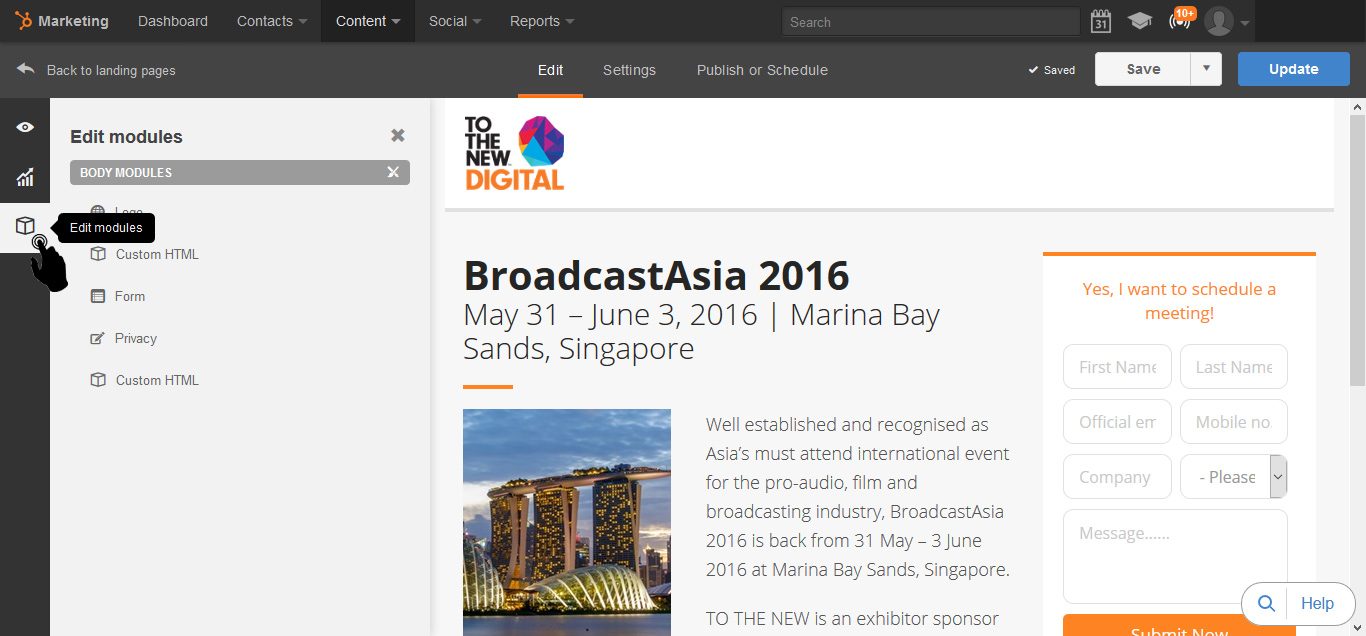Click the HubSpot sprocket logo icon
This screenshot has width=1366, height=636.
coord(23,21)
